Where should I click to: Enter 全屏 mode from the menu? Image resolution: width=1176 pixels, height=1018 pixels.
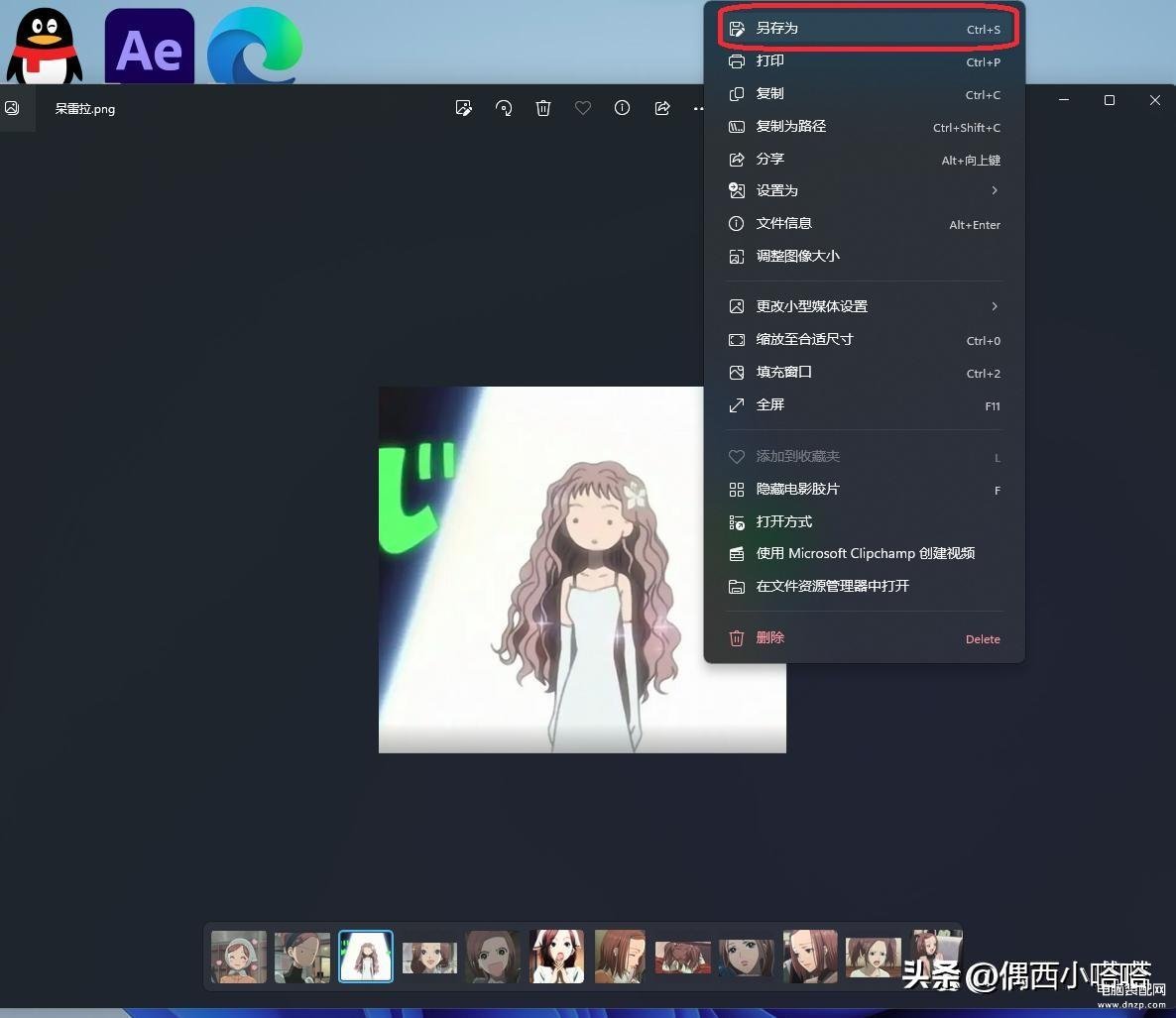pyautogui.click(x=864, y=404)
